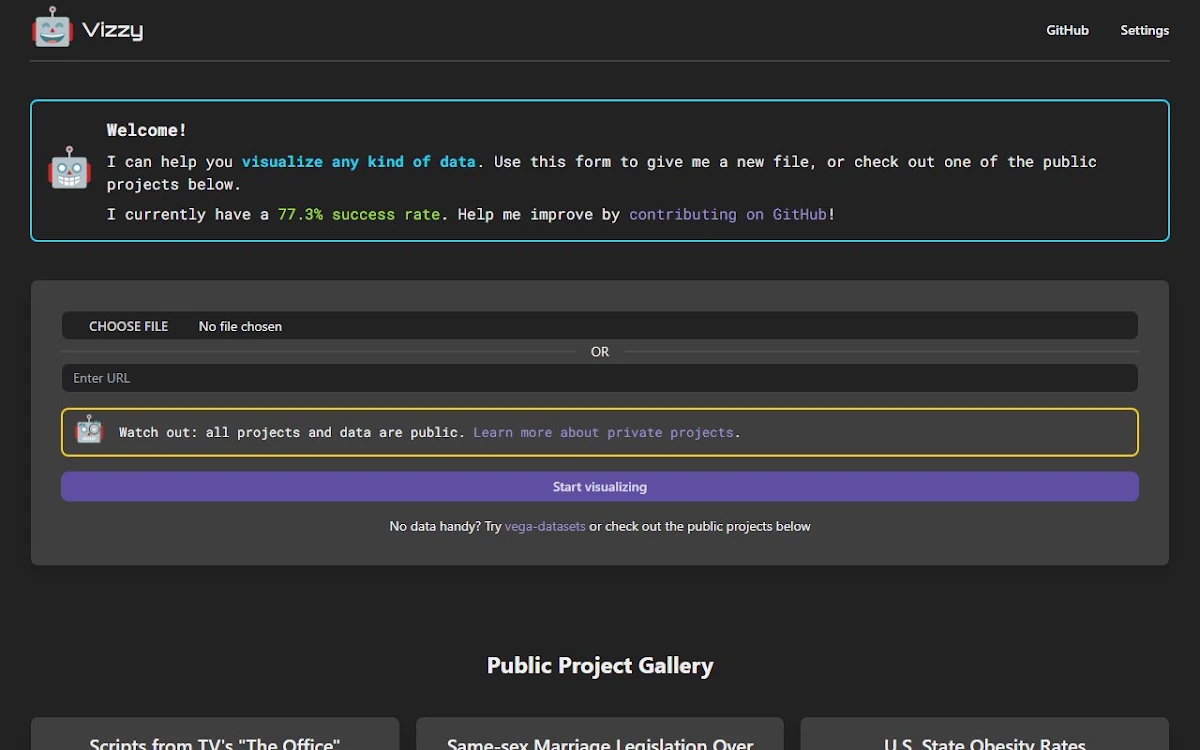
Task: Open Learn more about private projects link
Action: tap(603, 432)
